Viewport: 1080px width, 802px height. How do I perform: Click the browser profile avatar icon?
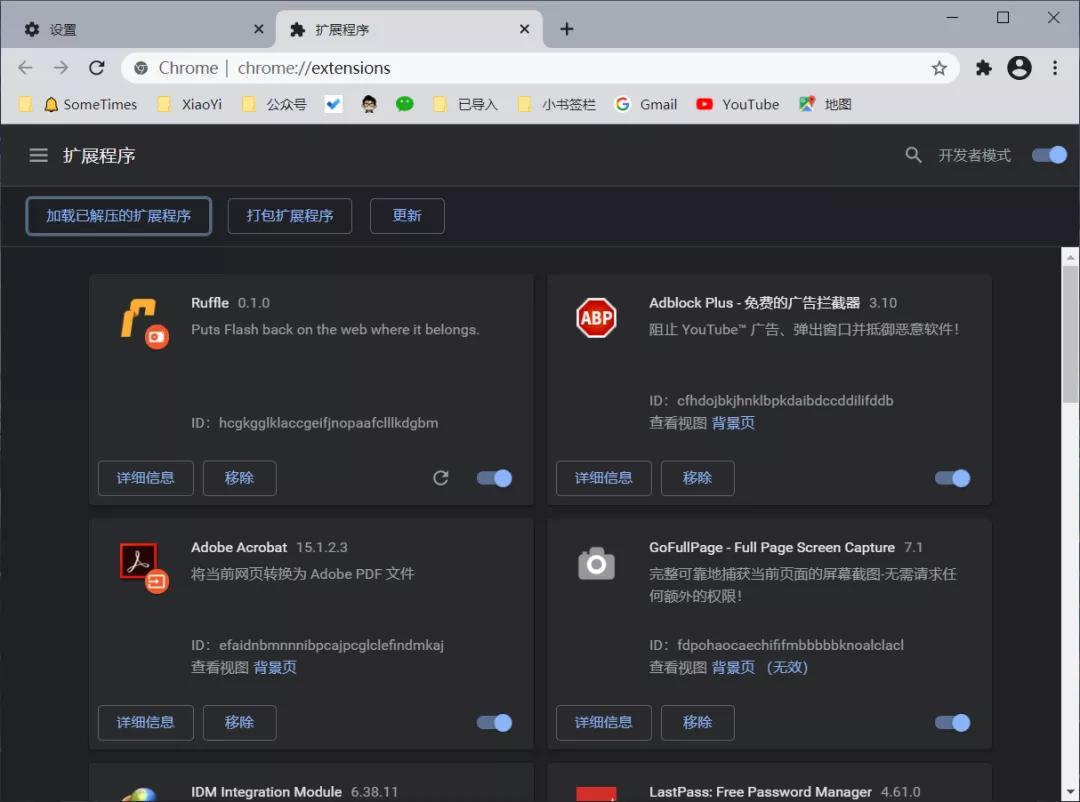1019,67
